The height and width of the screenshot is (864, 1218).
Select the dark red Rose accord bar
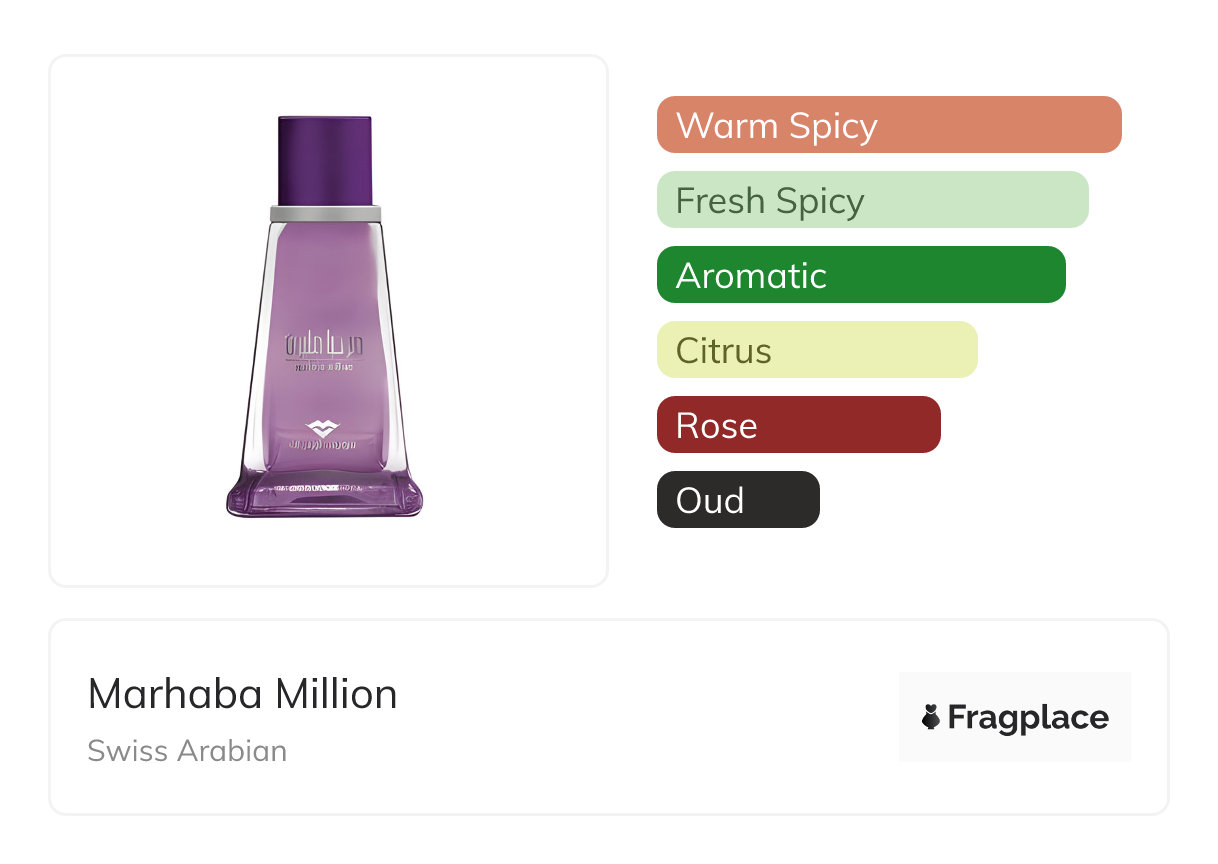(x=798, y=425)
